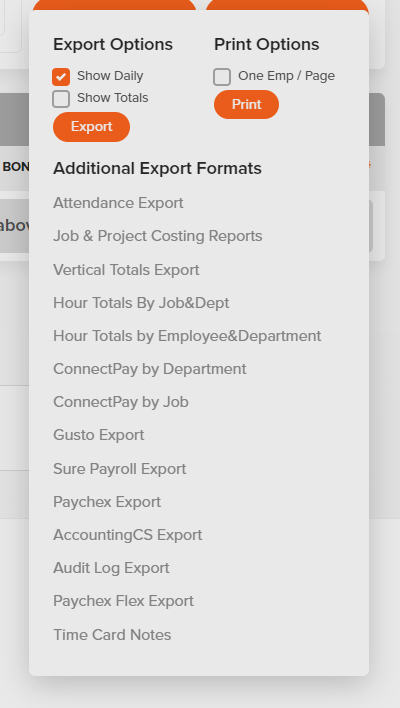
Task: Choose Vertical Totals Export
Action: (x=126, y=270)
